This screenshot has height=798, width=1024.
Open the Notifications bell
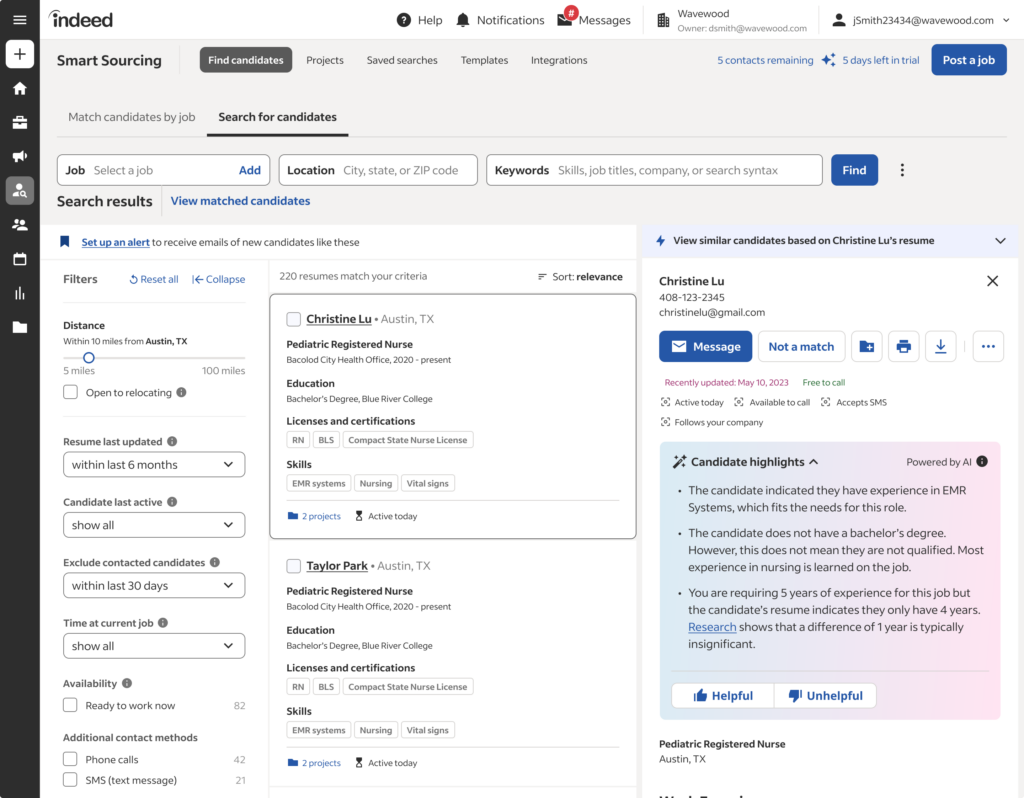tap(461, 19)
